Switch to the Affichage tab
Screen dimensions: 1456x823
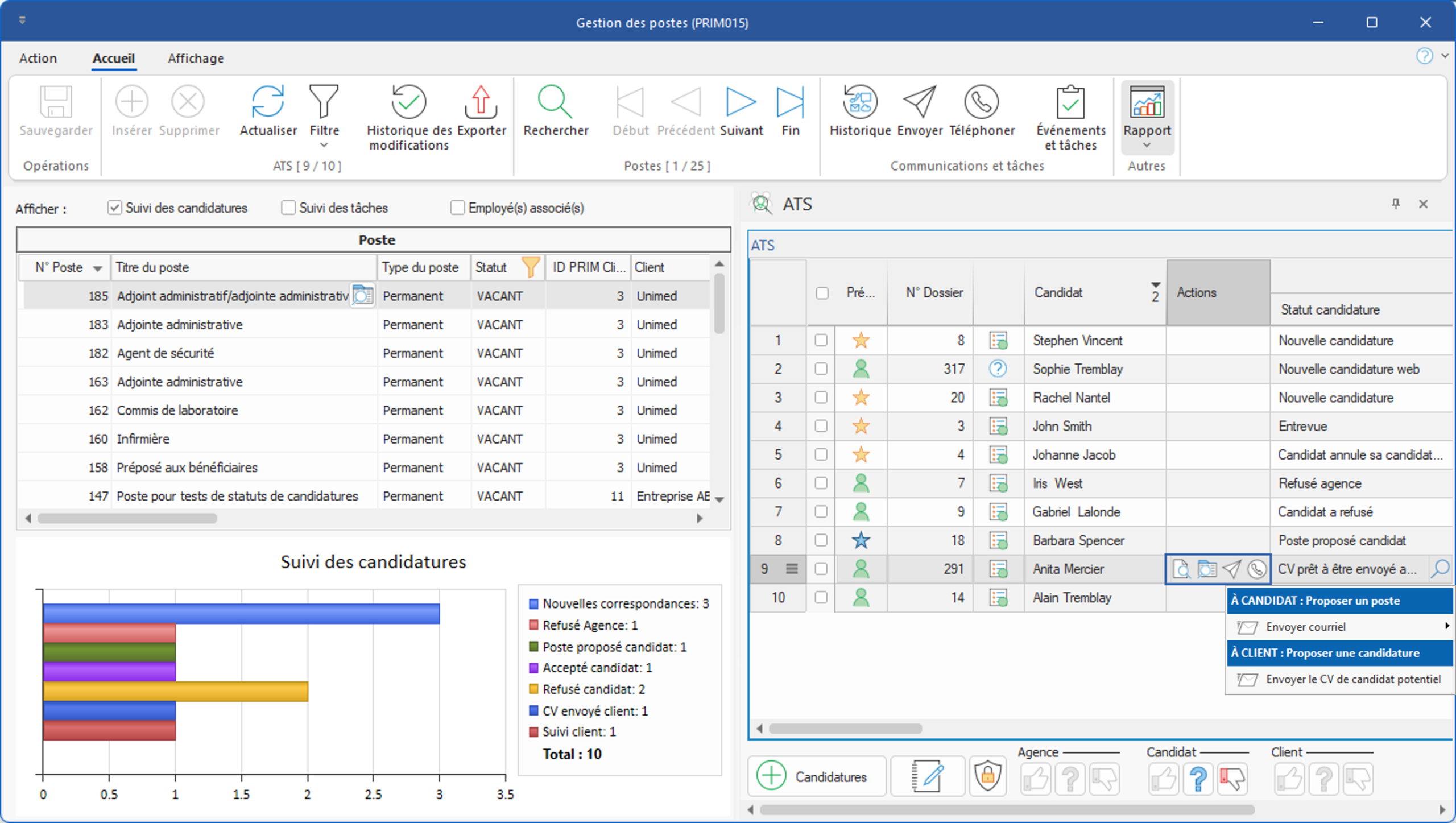195,58
